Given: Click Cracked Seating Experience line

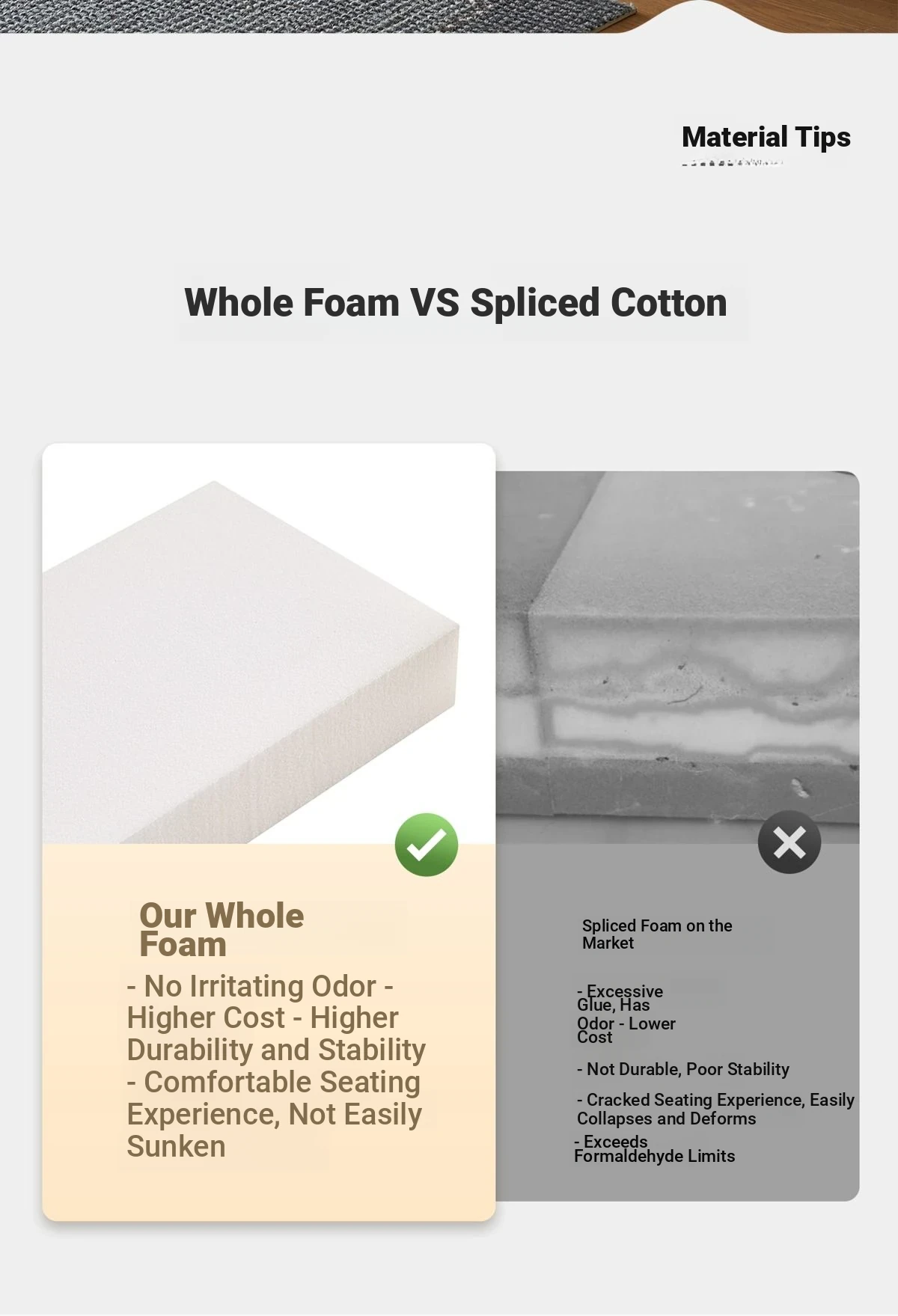Looking at the screenshot, I should (x=715, y=1100).
